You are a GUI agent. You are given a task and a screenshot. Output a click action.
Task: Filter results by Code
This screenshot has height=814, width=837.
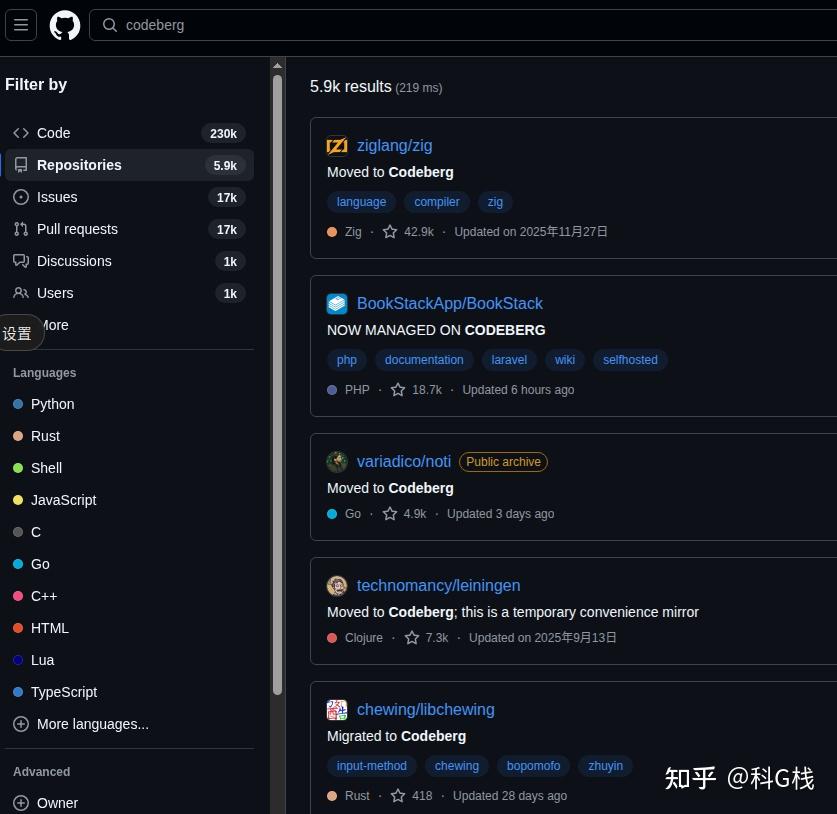129,133
